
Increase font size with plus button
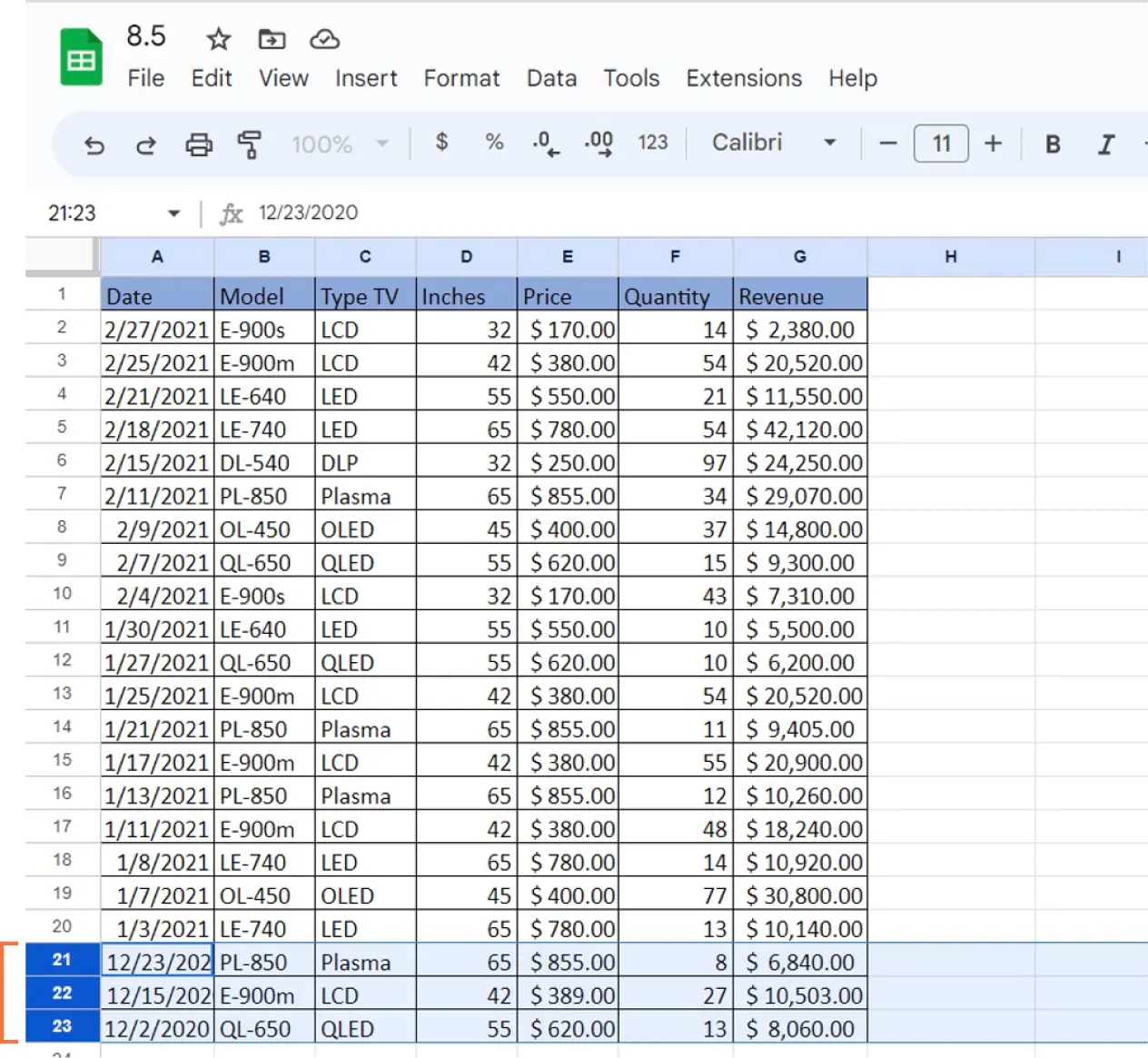click(994, 143)
